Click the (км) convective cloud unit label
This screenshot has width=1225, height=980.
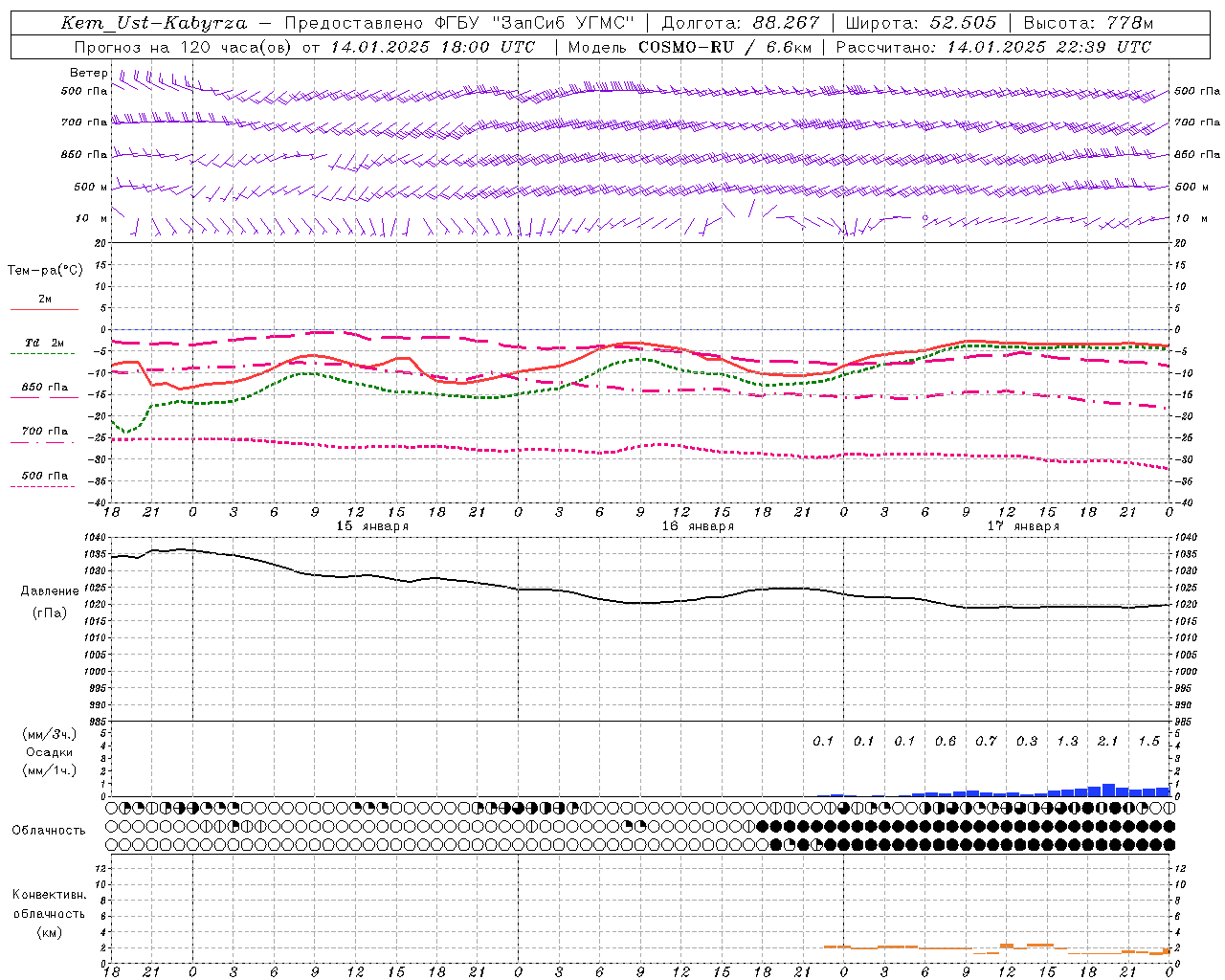point(49,932)
